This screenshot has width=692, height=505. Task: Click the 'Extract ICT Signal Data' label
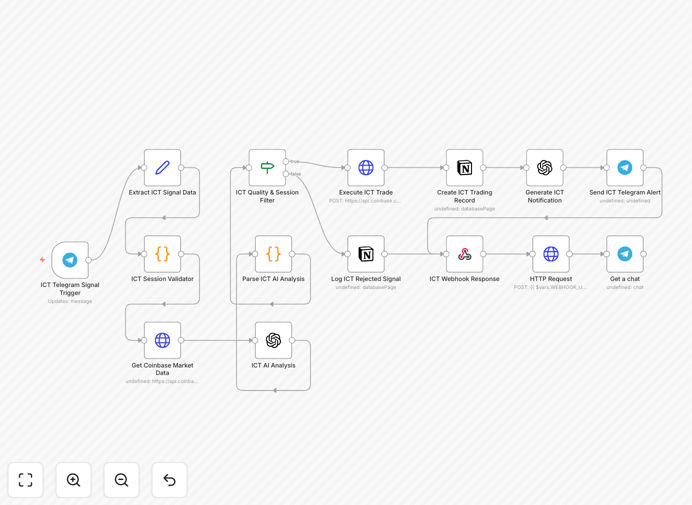162,192
